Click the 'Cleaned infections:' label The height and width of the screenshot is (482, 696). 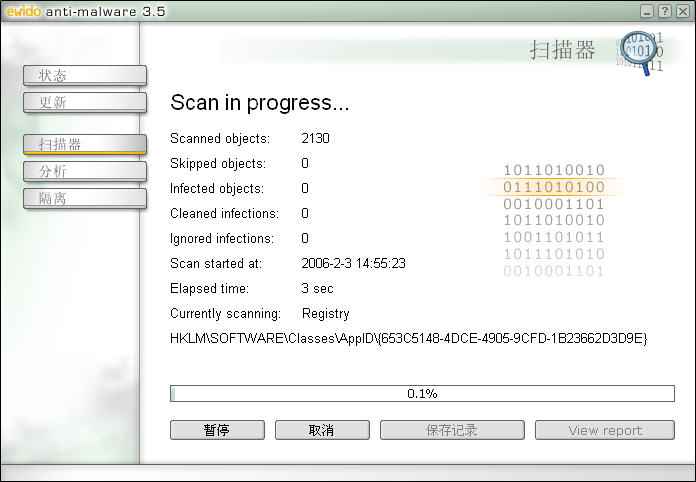224,213
